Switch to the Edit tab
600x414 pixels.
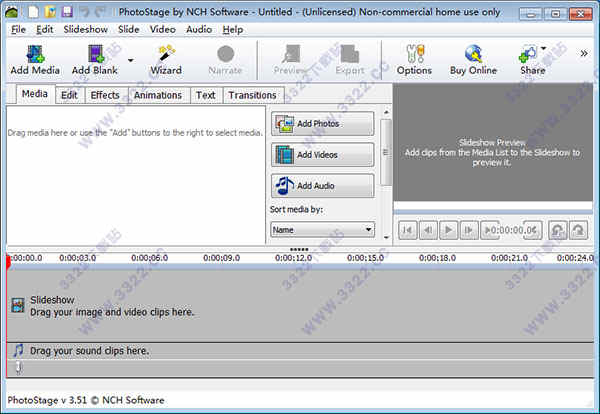69,95
